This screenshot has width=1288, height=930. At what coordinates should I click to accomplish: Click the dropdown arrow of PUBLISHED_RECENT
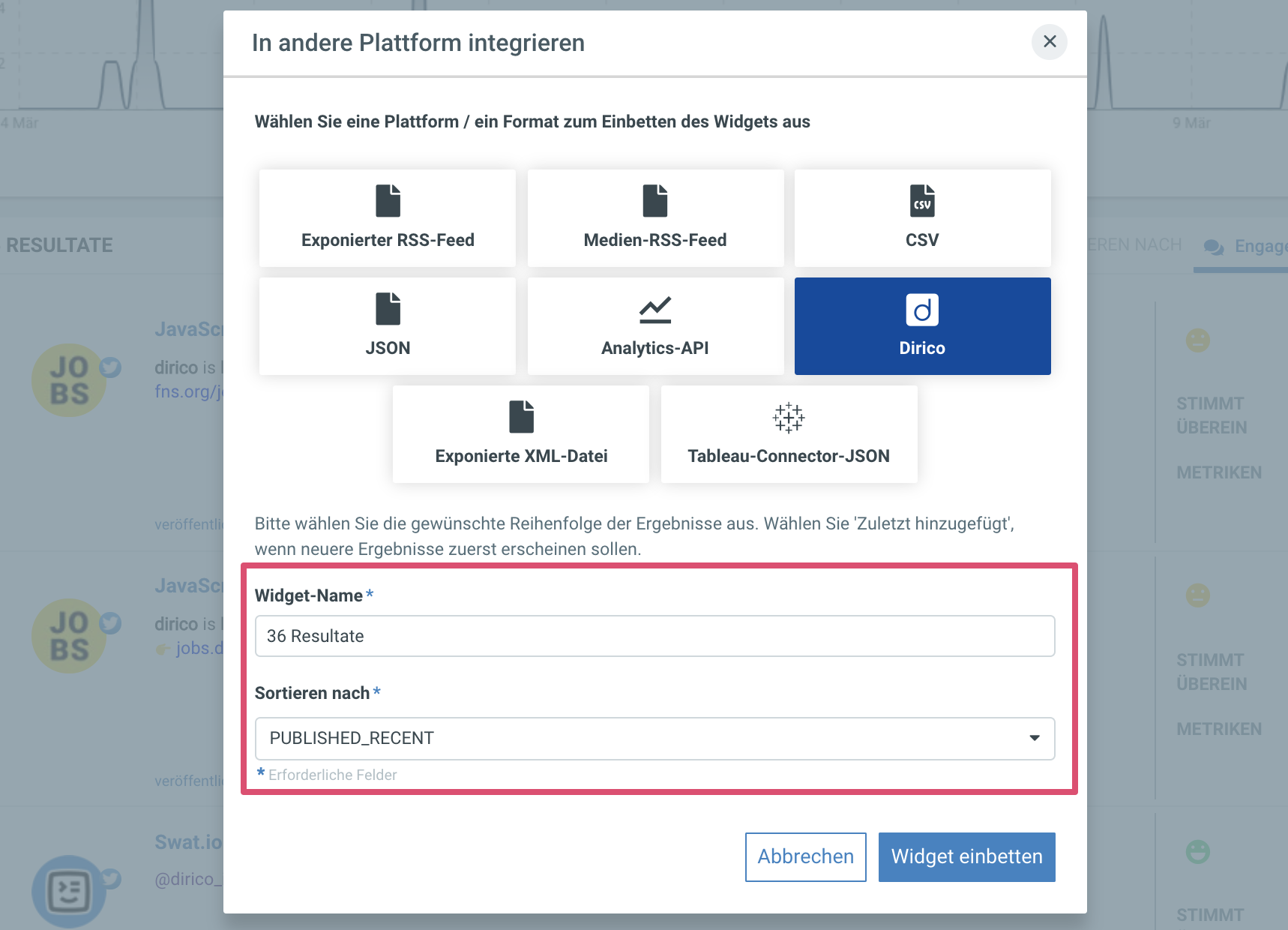pos(1035,739)
